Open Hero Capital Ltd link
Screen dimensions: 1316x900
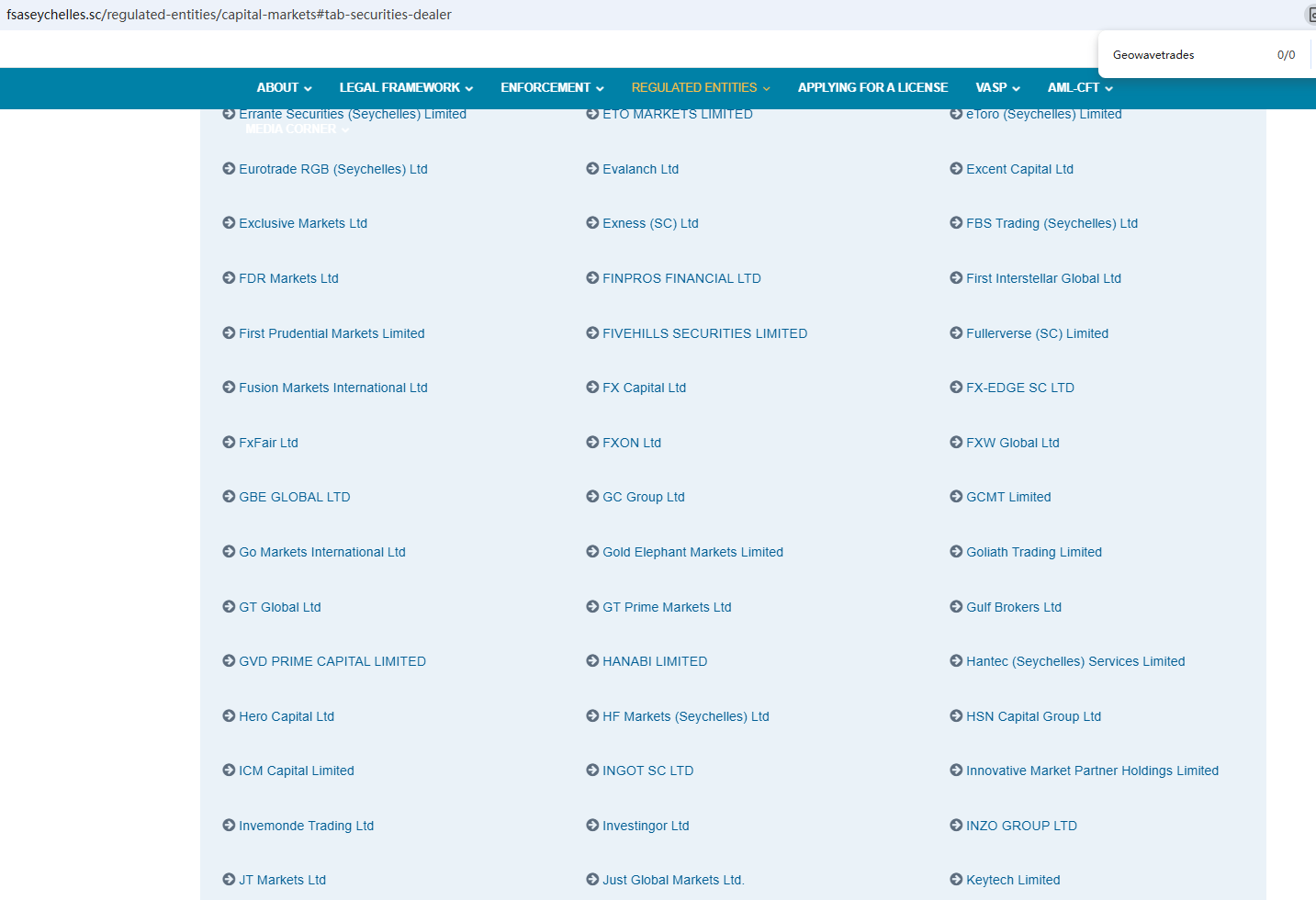tap(287, 716)
